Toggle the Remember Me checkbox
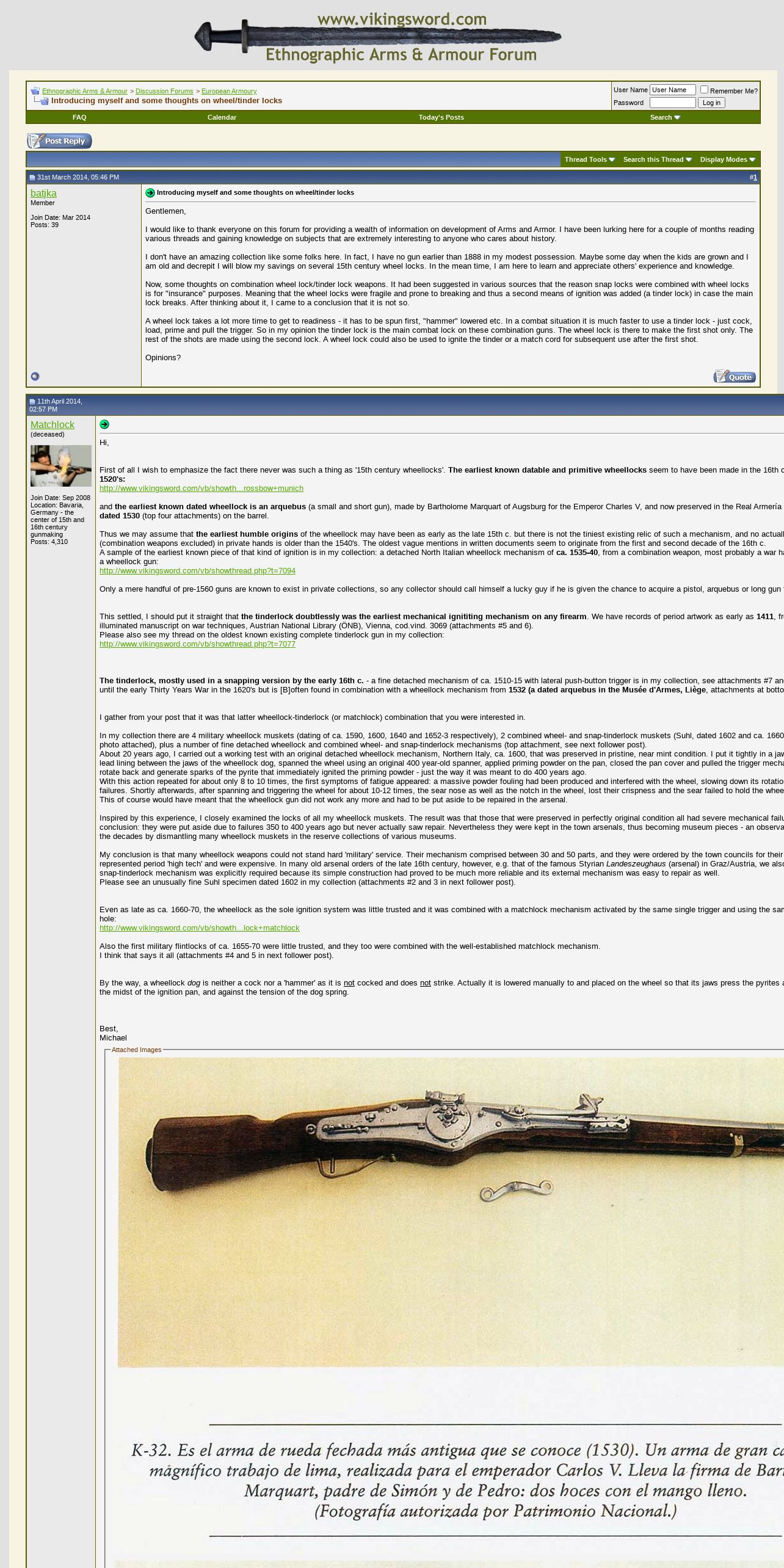Image resolution: width=784 pixels, height=1568 pixels. pos(704,90)
